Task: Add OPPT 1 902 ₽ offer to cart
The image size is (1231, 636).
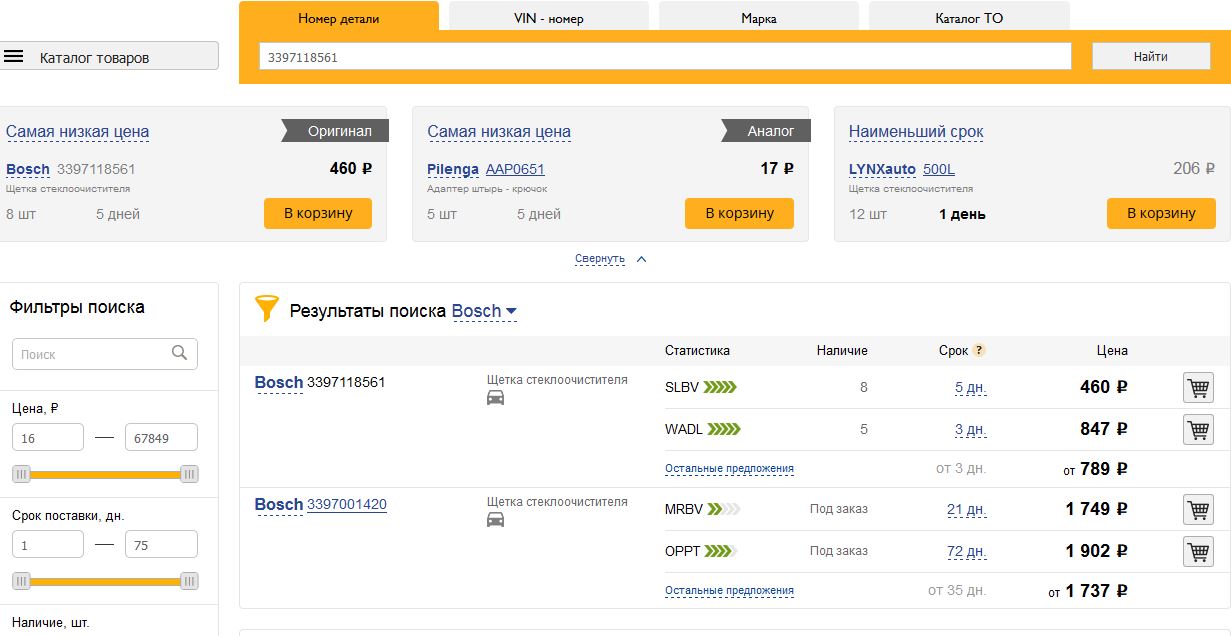Action: pyautogui.click(x=1198, y=551)
